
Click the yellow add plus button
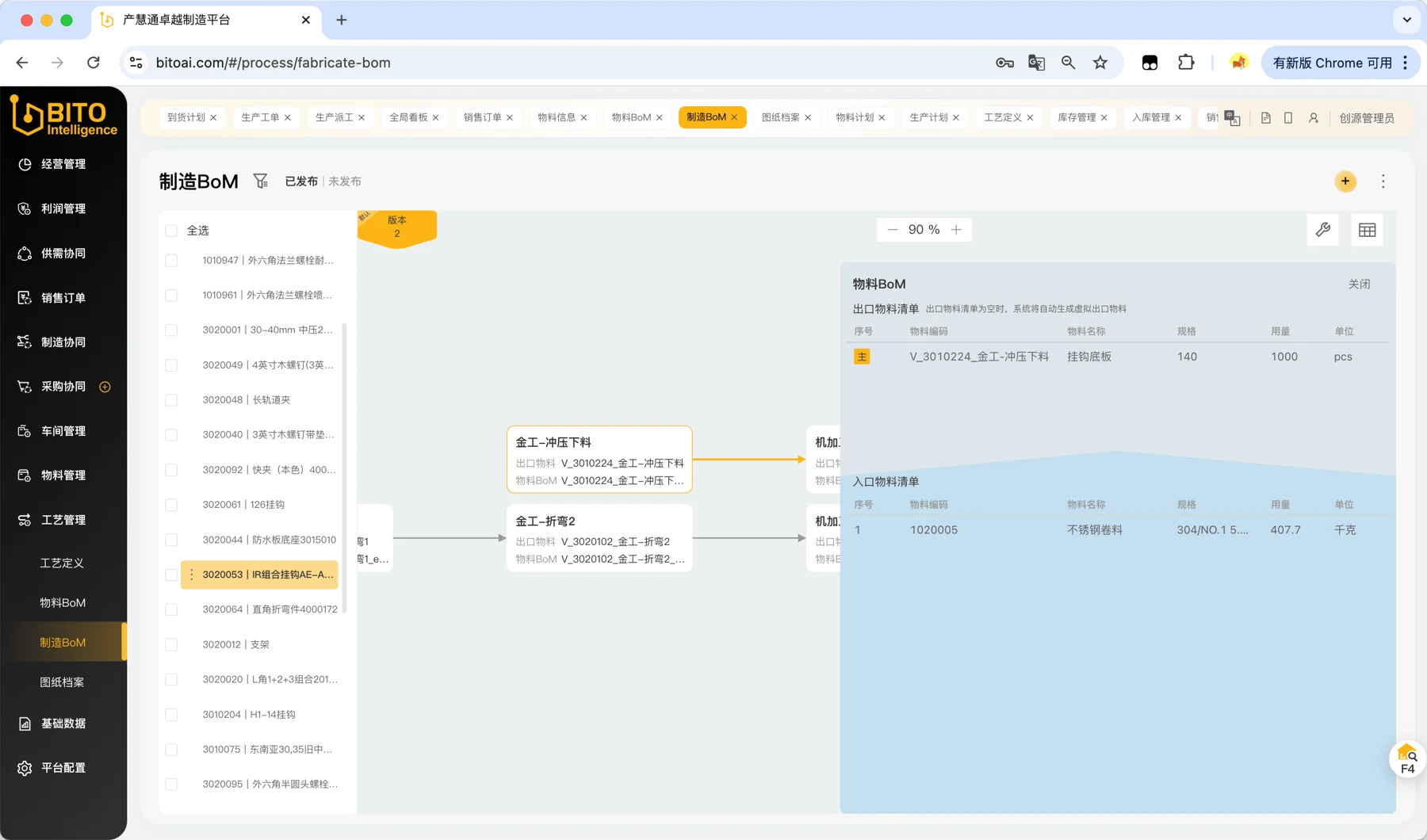coord(1345,181)
